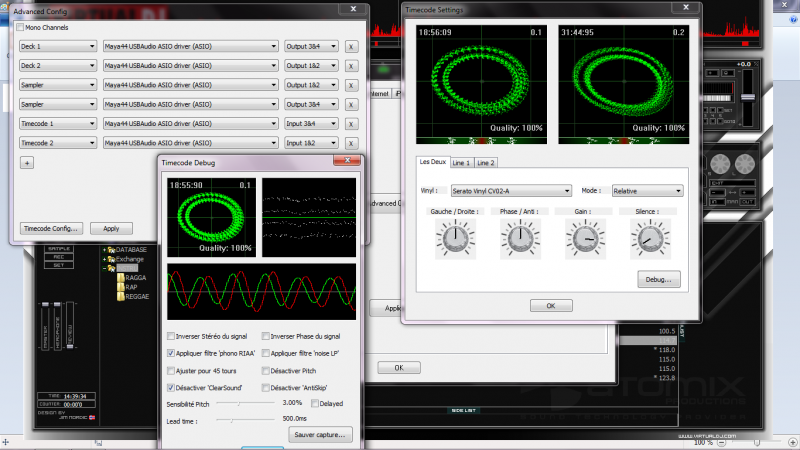Remove Deck 1 row with X button

351,46
